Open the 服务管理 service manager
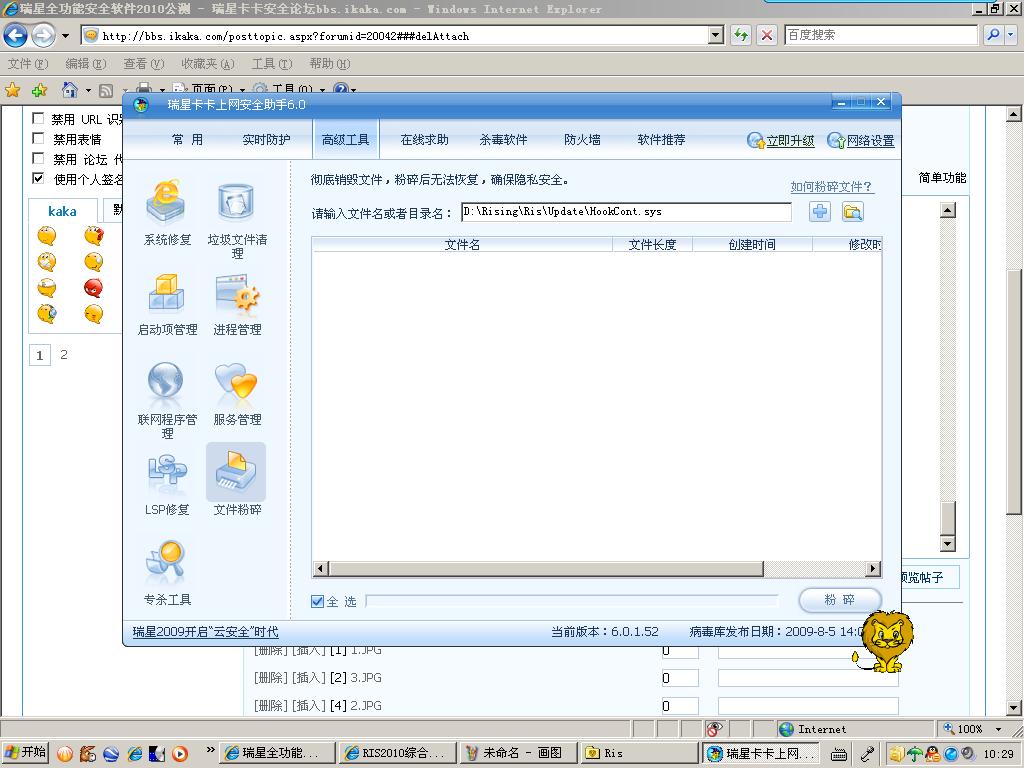 [x=237, y=393]
